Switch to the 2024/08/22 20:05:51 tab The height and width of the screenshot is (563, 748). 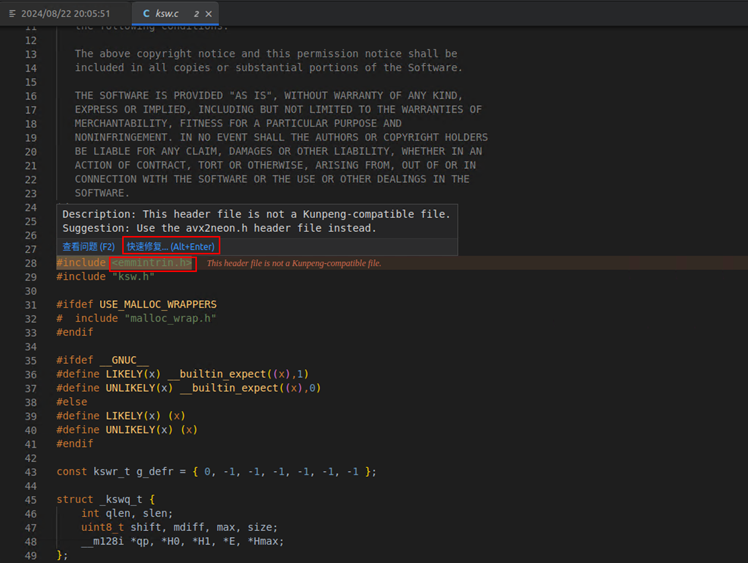point(59,13)
